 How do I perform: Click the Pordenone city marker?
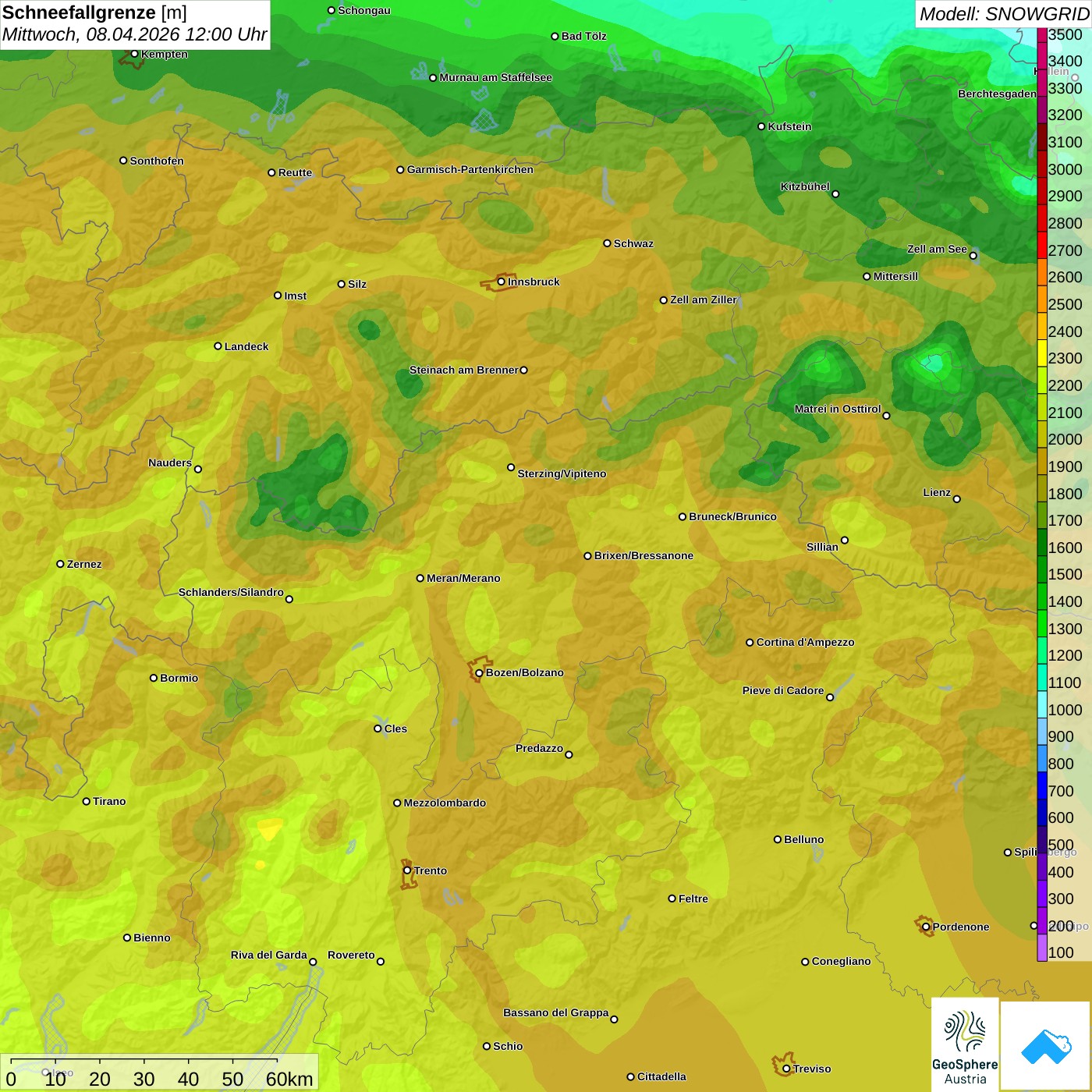point(926,927)
